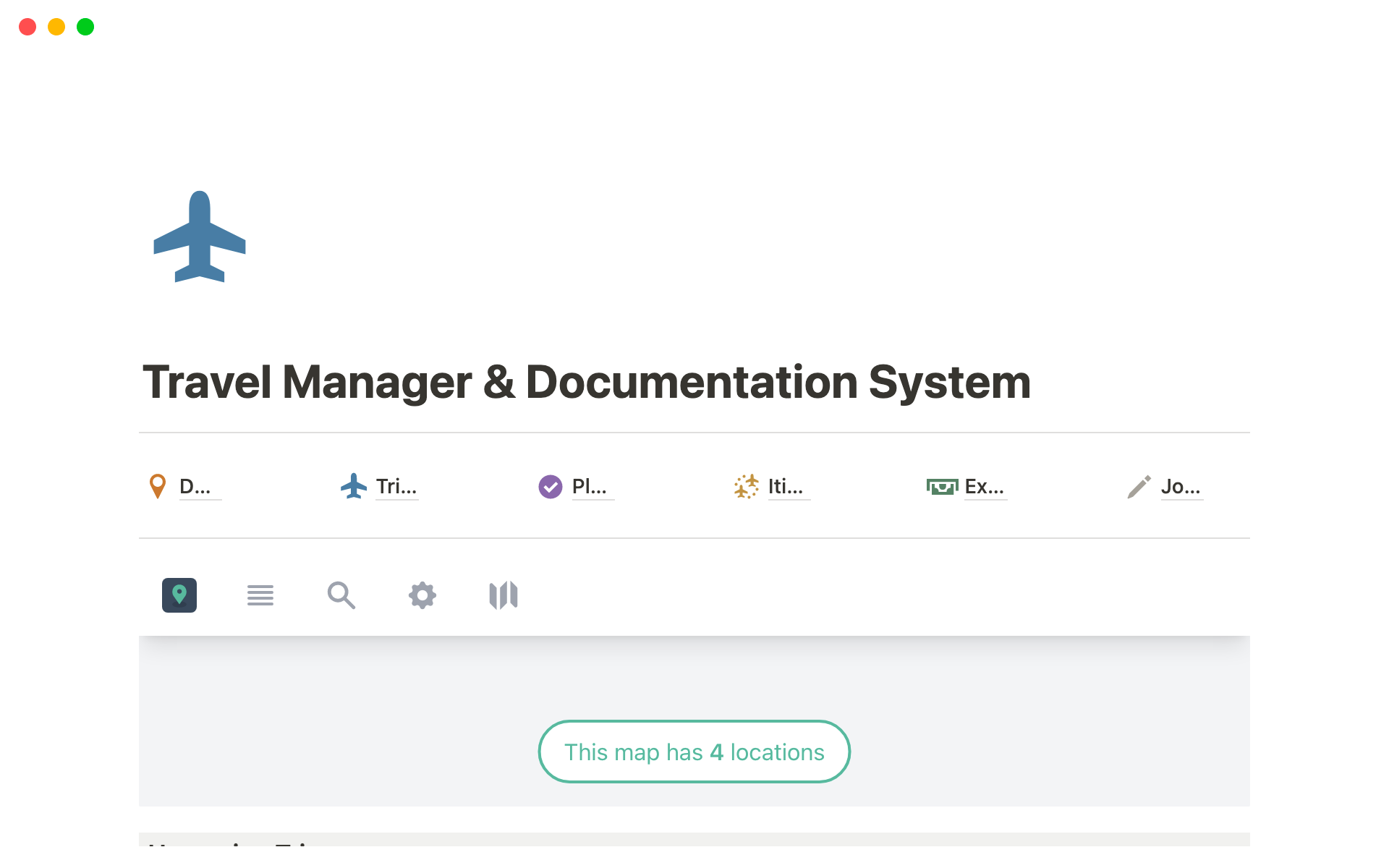Screen dimensions: 1389x868
Task: Click the gray pencil journal icon
Action: pos(1139,487)
